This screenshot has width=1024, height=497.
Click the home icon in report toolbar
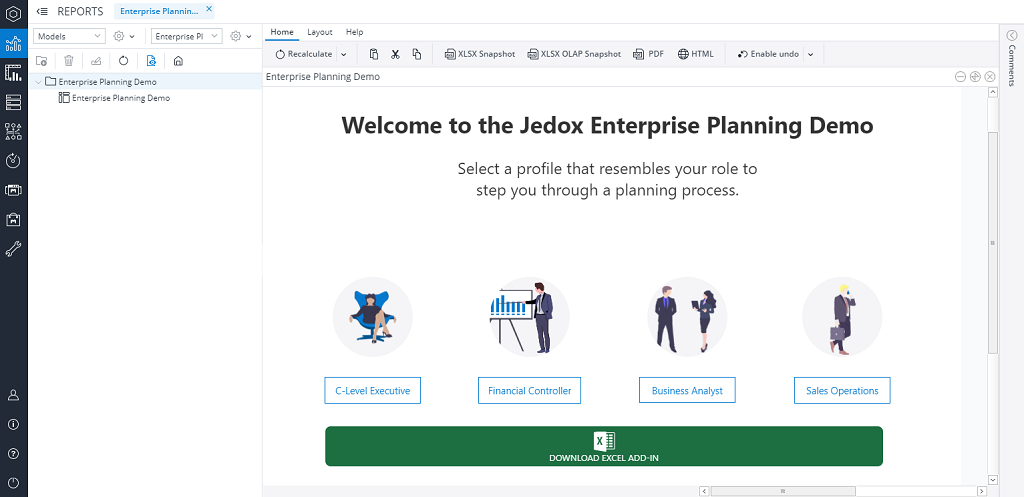point(178,60)
